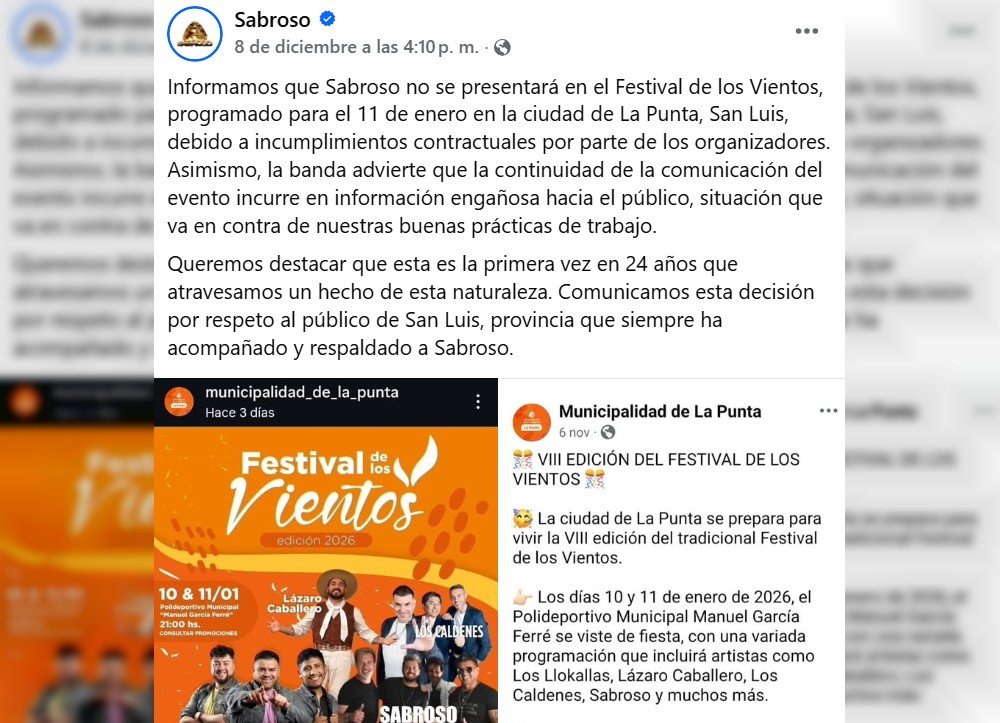Viewport: 1000px width, 723px height.
Task: Open the municipalidad_de_la_punta story avatar
Action: 179,402
